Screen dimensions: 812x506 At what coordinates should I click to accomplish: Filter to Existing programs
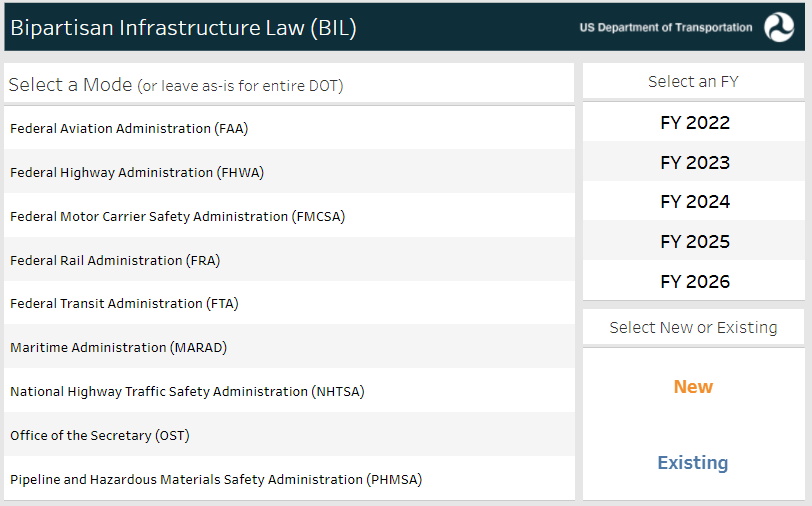click(693, 463)
